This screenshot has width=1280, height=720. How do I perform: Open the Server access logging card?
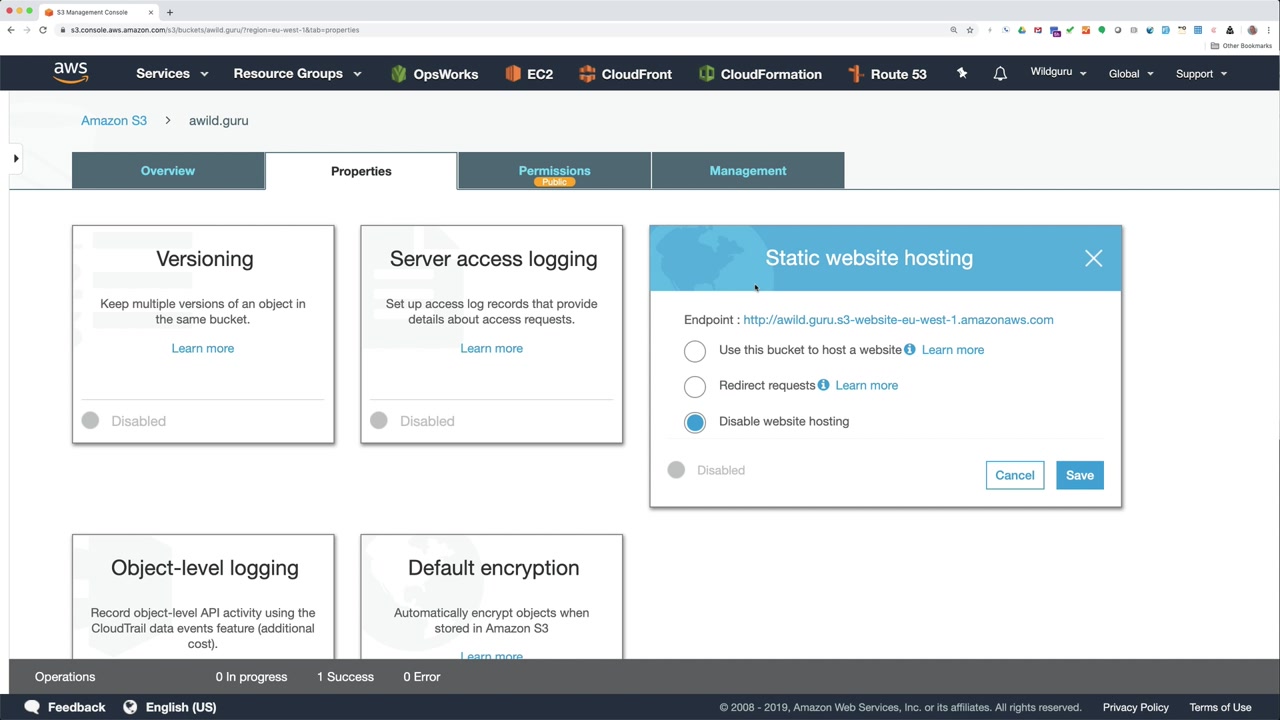click(x=491, y=334)
